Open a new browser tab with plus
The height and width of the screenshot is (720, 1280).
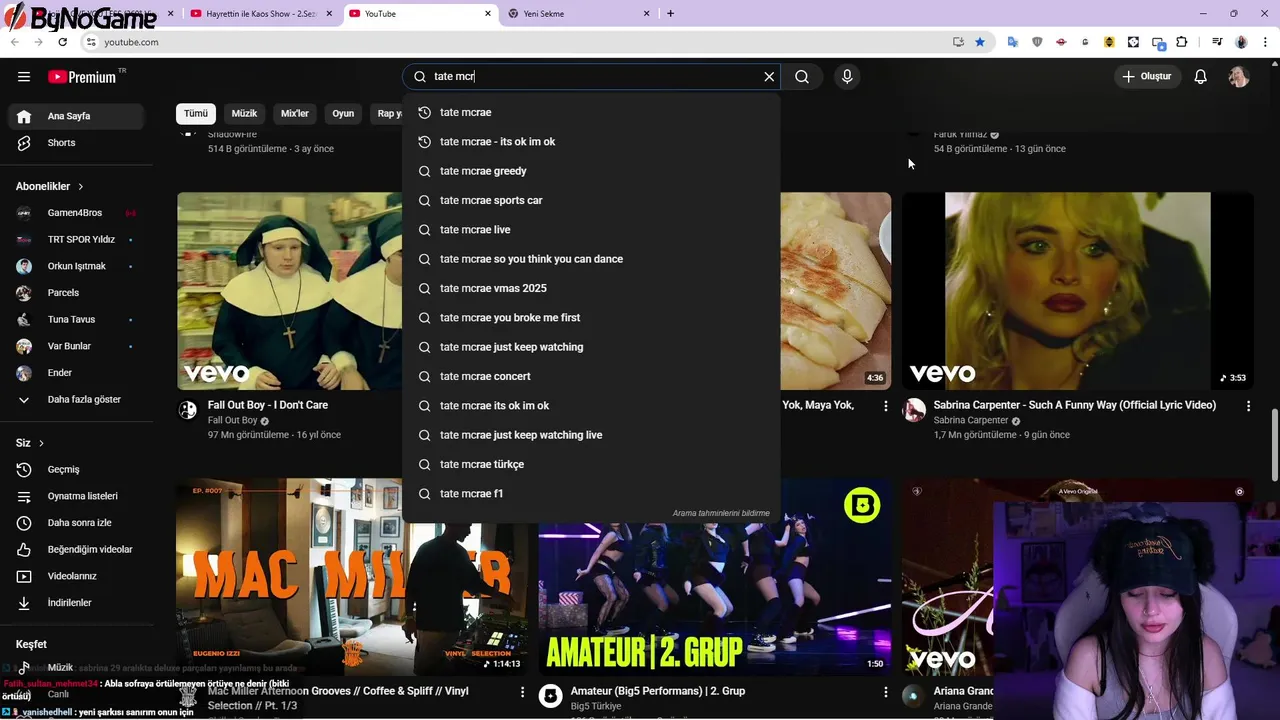(x=670, y=14)
